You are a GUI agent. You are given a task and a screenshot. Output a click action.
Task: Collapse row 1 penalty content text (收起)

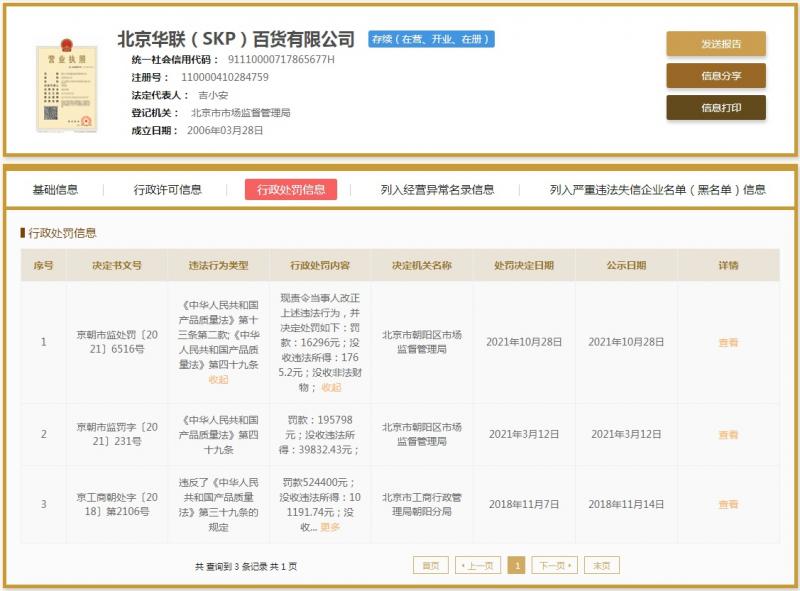tap(331, 387)
